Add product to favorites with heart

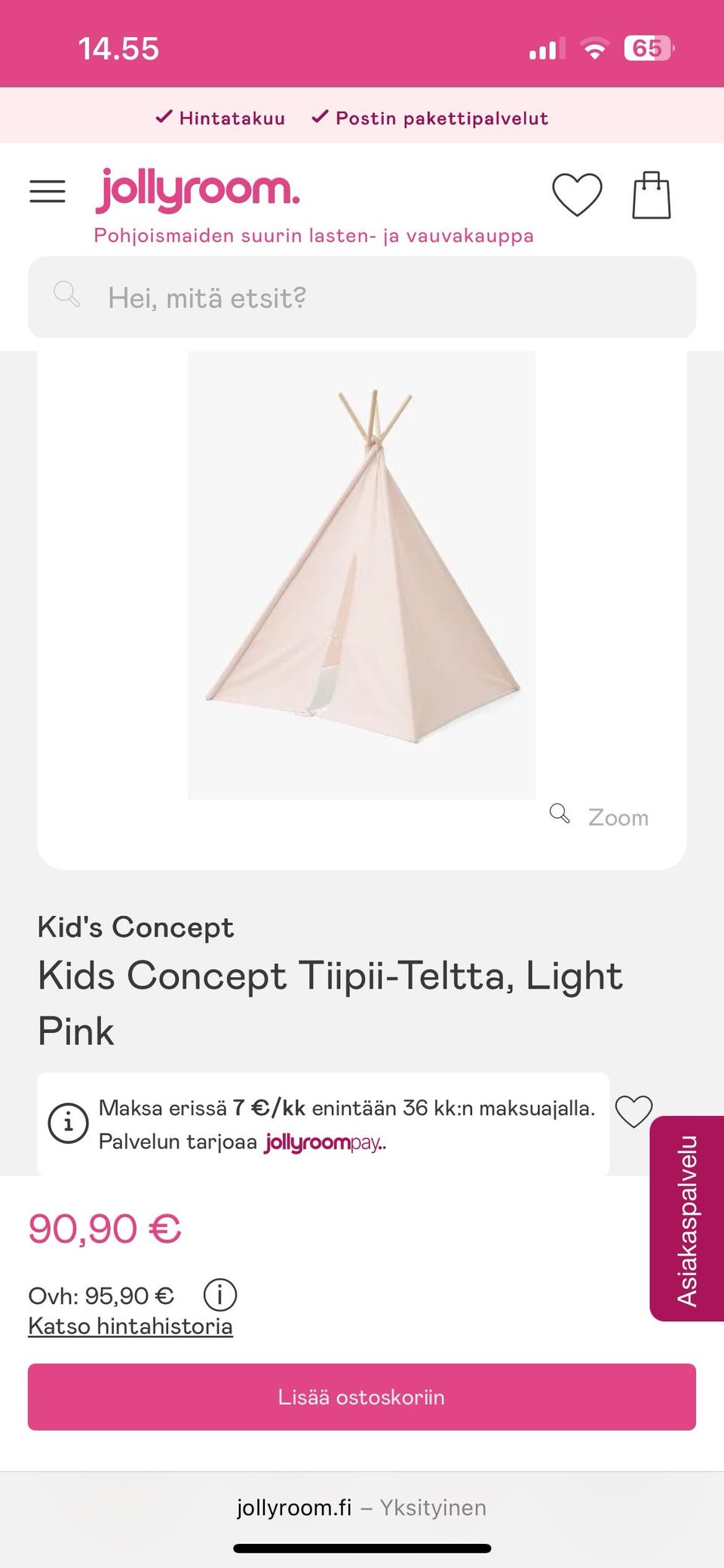pos(633,1111)
